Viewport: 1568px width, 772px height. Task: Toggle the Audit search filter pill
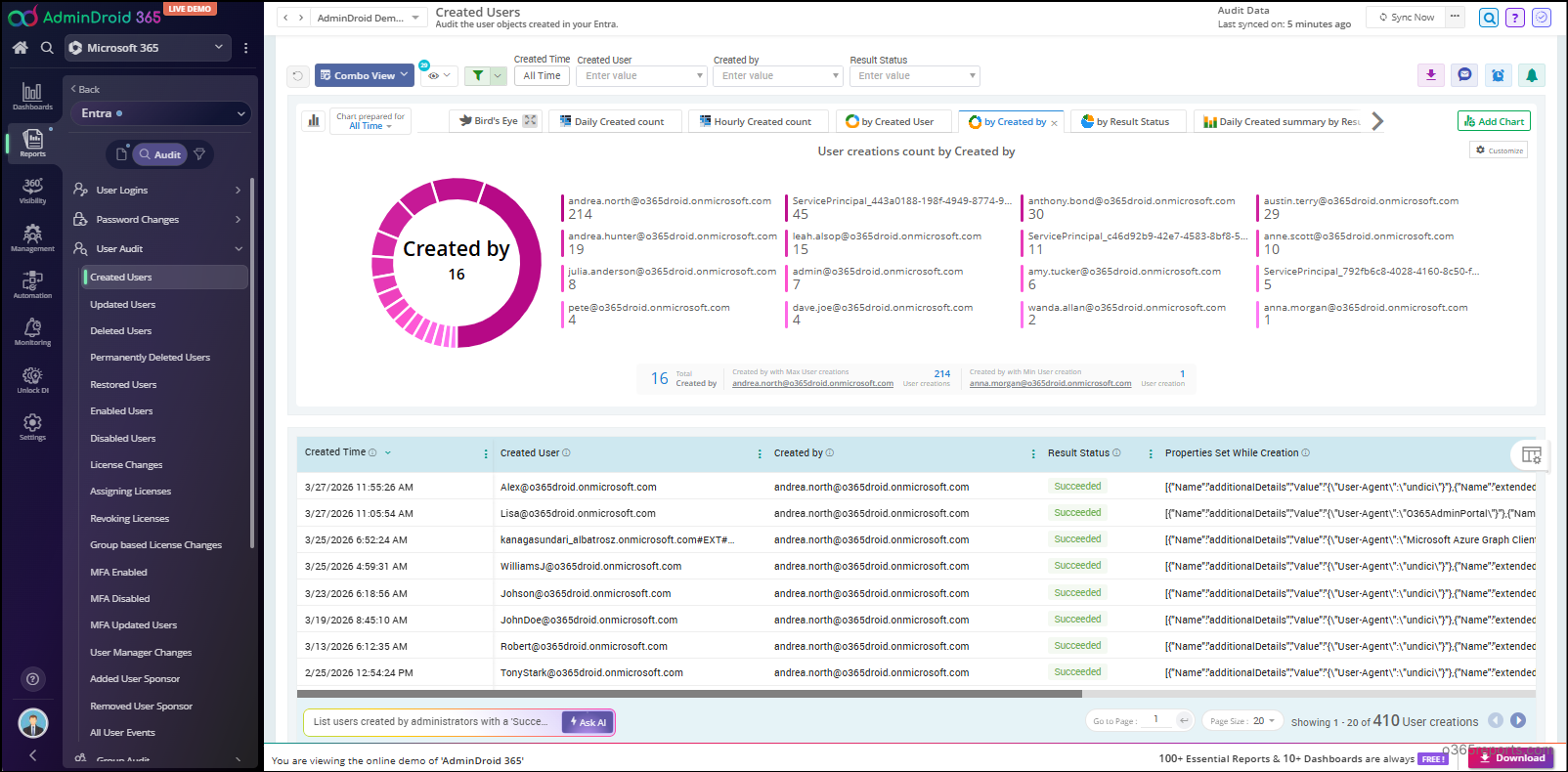(x=159, y=154)
